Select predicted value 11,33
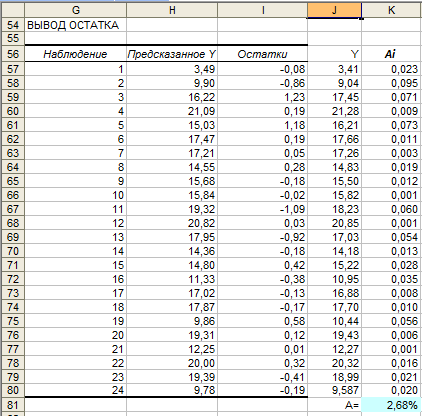Image resolution: width=422 pixels, height=416 pixels. (172, 279)
